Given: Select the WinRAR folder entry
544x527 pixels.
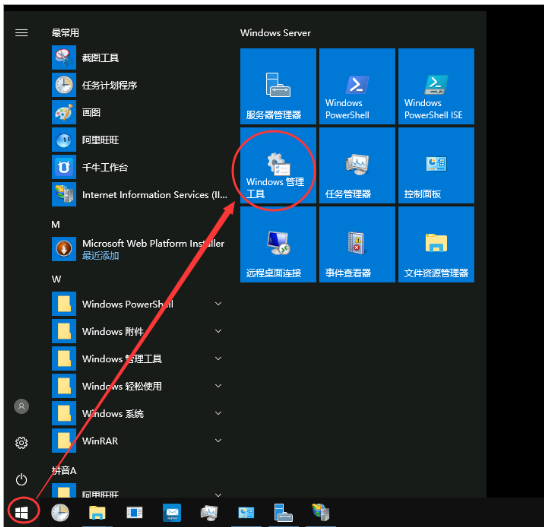Looking at the screenshot, I should pyautogui.click(x=139, y=441).
